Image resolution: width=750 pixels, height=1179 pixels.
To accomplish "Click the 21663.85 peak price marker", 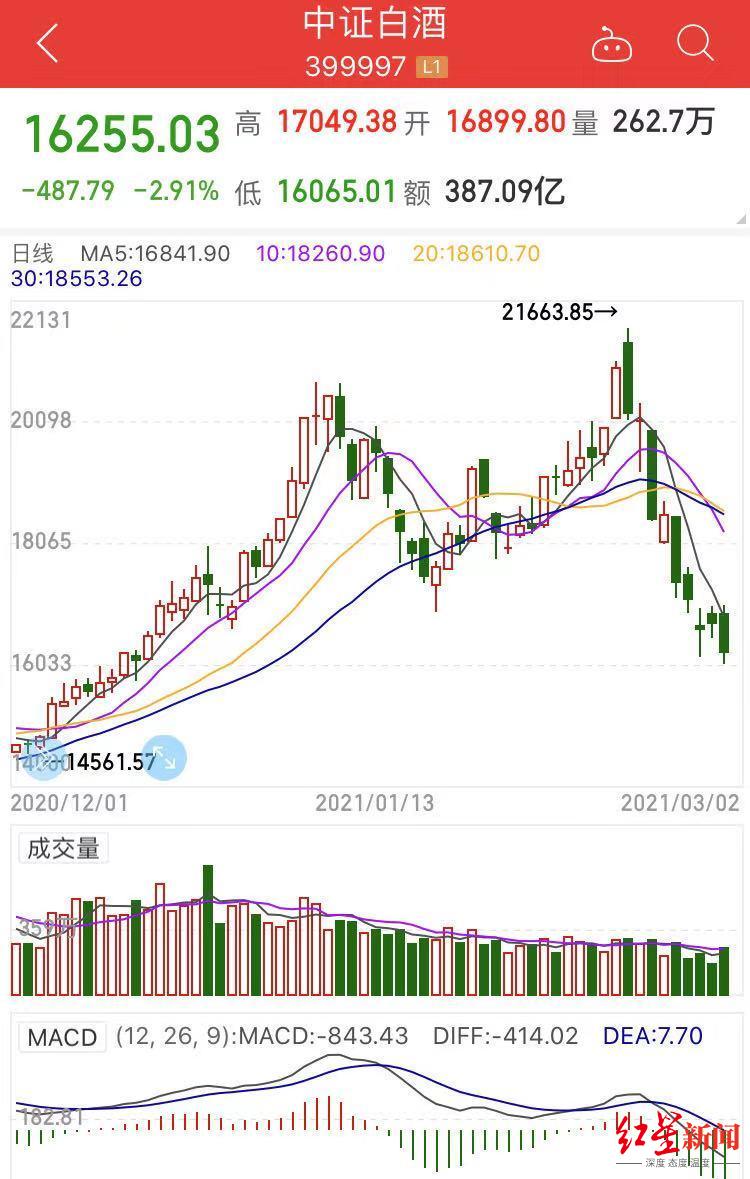I will [559, 313].
